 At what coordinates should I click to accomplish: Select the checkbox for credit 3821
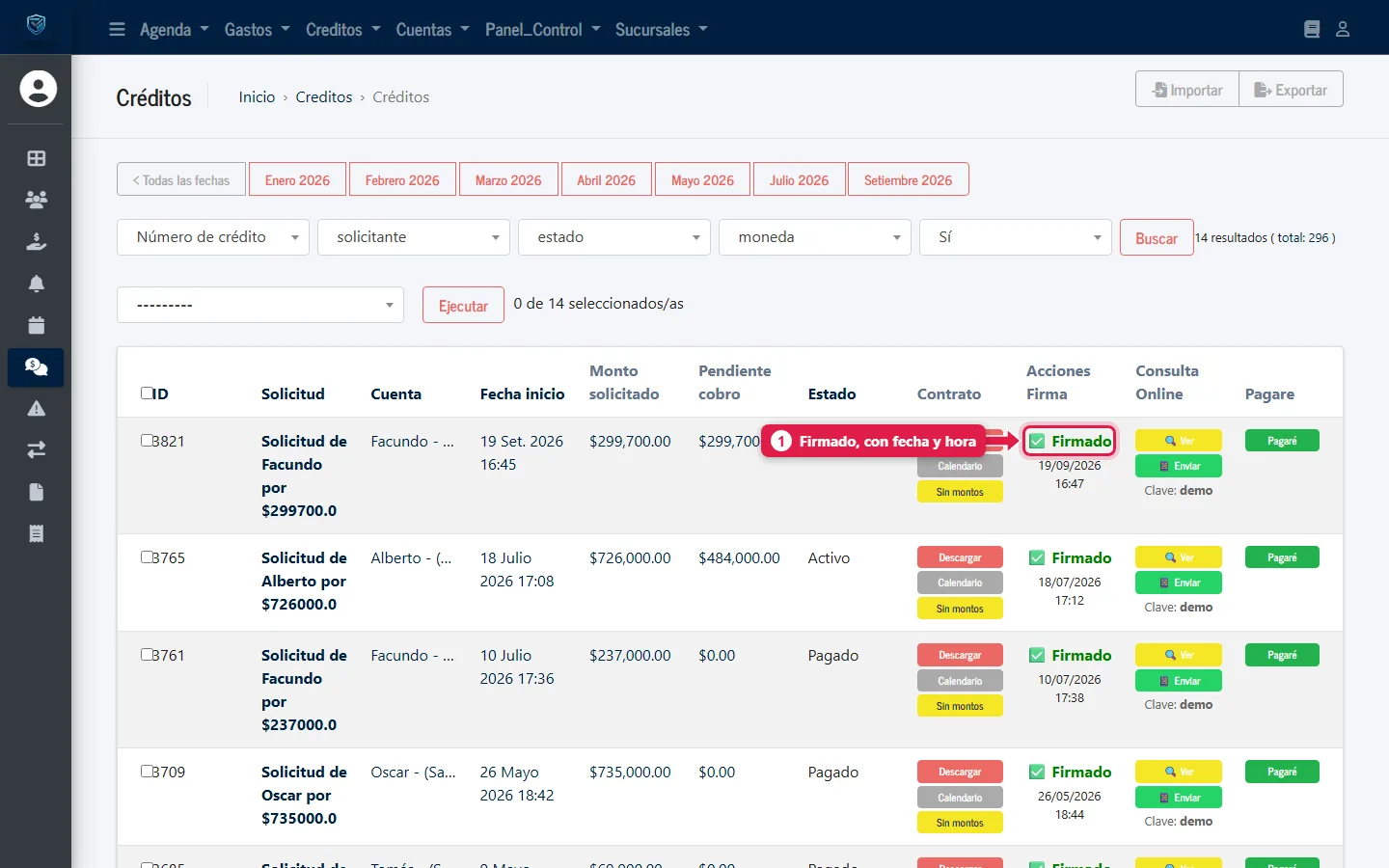(147, 441)
